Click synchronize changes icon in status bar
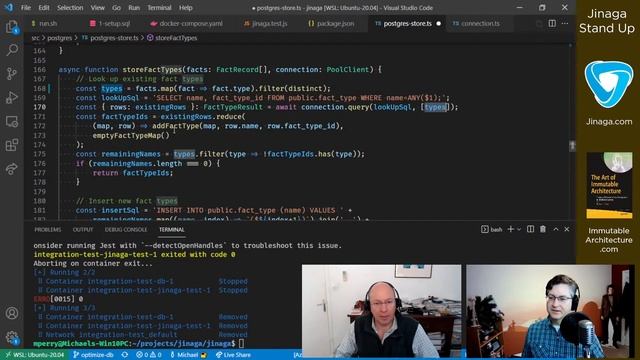 [125, 355]
